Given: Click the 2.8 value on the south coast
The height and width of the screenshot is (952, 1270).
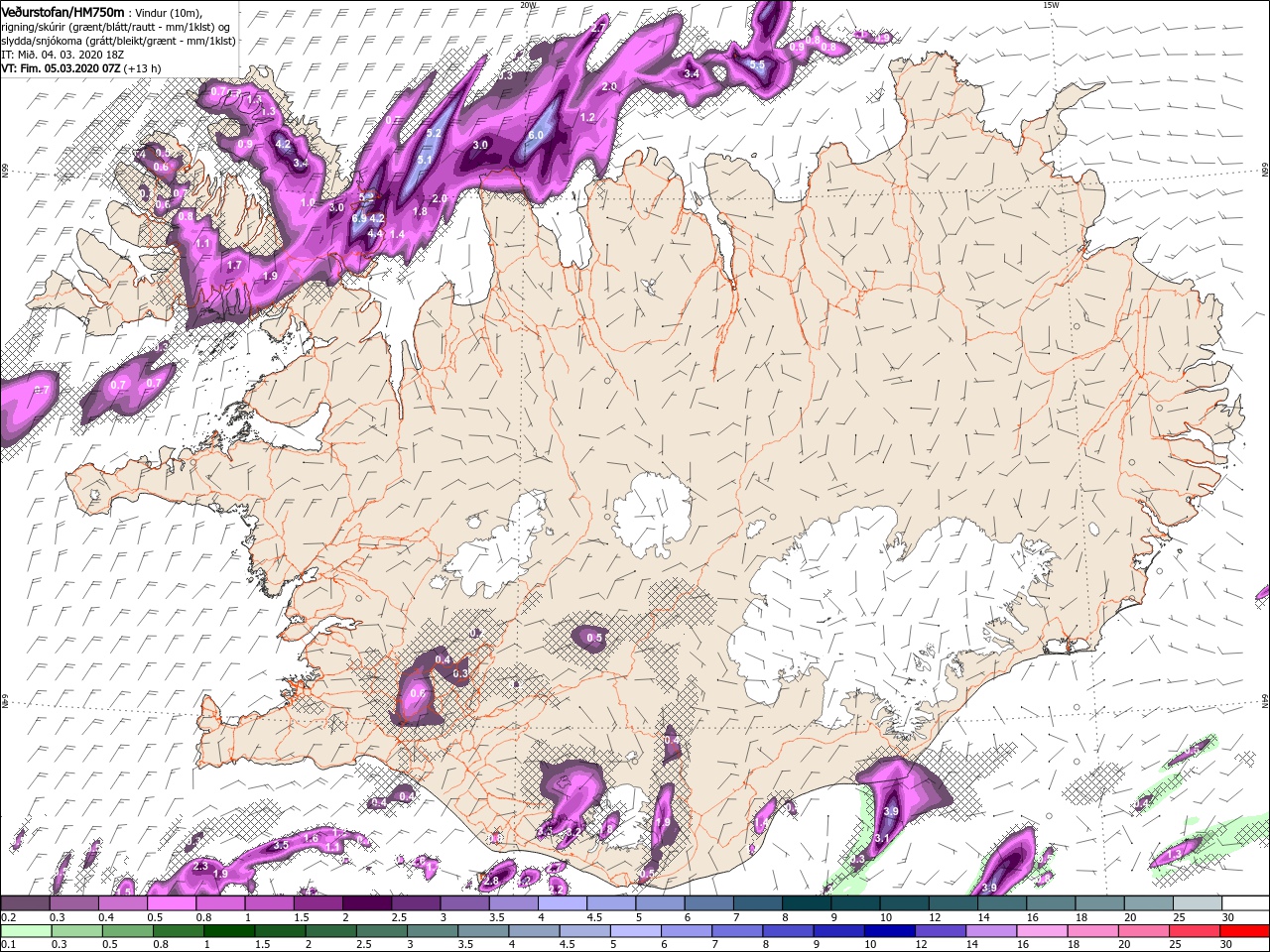Looking at the screenshot, I should 490,881.
